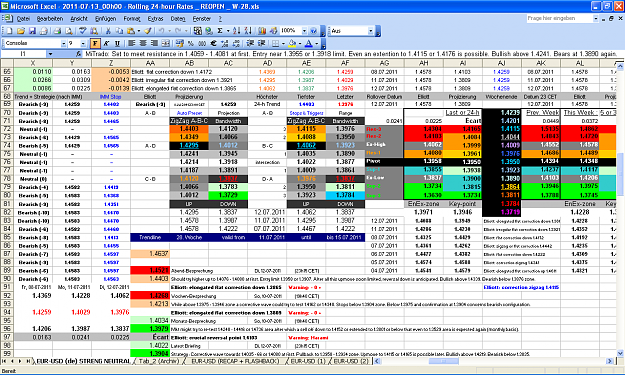Save the workbook with the diskette icon
The width and height of the screenshot is (625, 375).
tap(32, 31)
